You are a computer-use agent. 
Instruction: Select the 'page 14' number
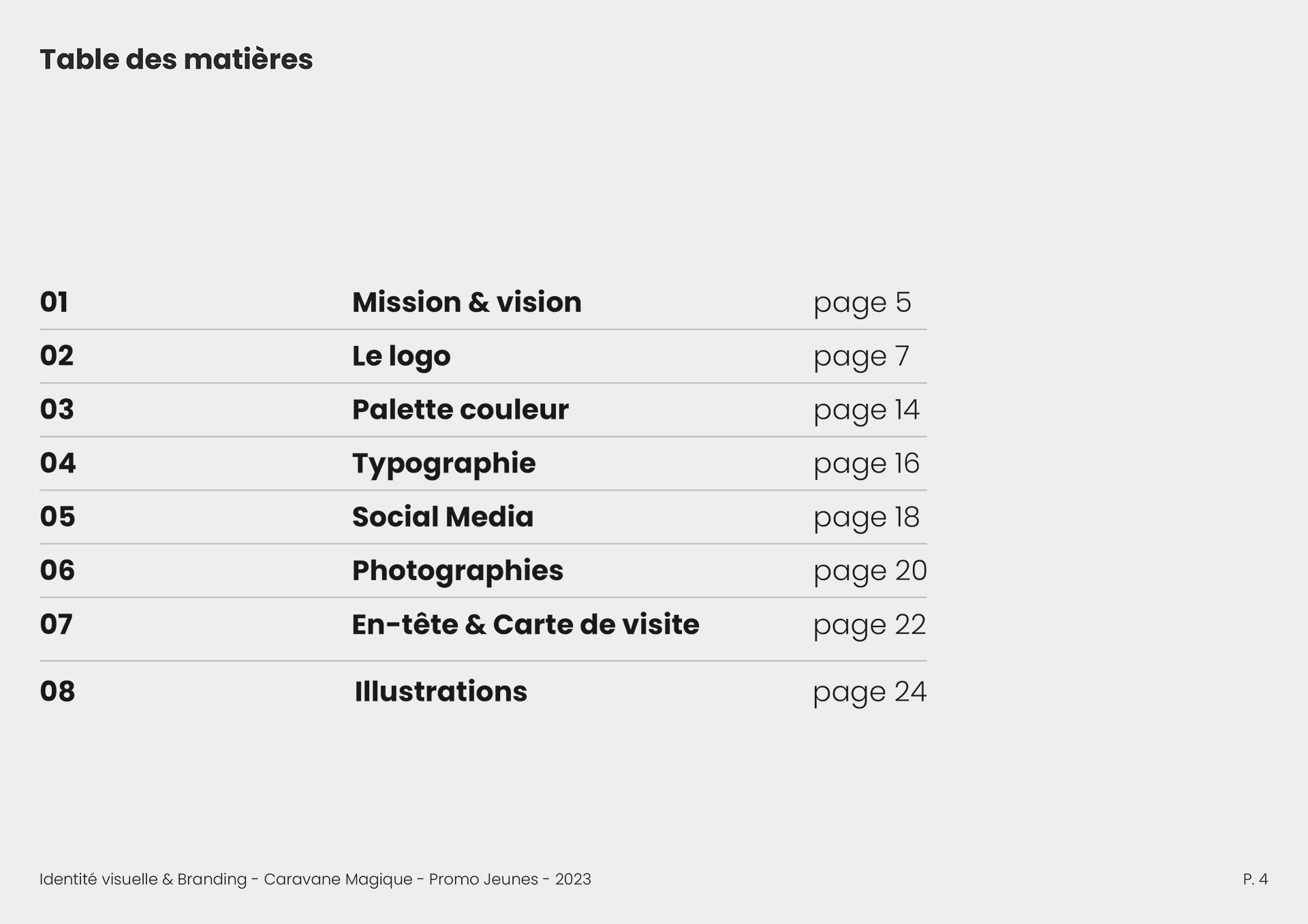coord(866,411)
